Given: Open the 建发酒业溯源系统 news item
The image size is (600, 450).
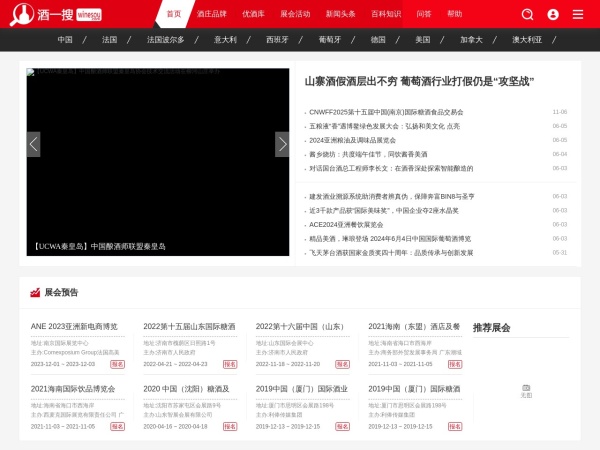Looking at the screenshot, I should coord(392,197).
